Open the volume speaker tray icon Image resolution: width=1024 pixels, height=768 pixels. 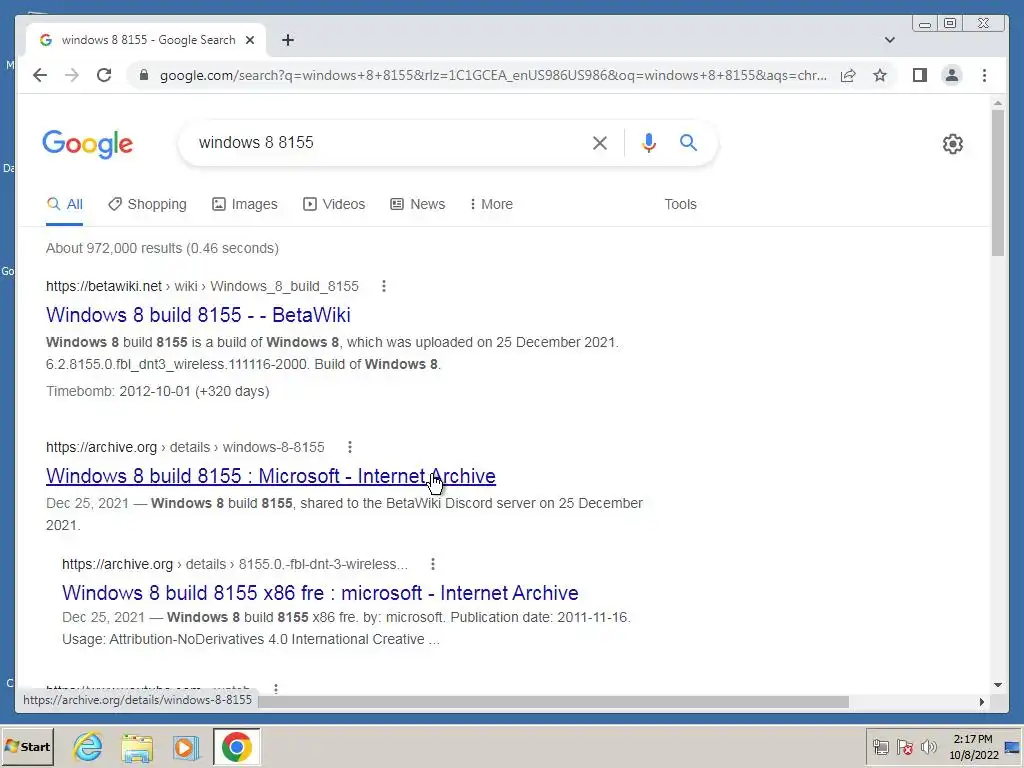click(x=929, y=747)
